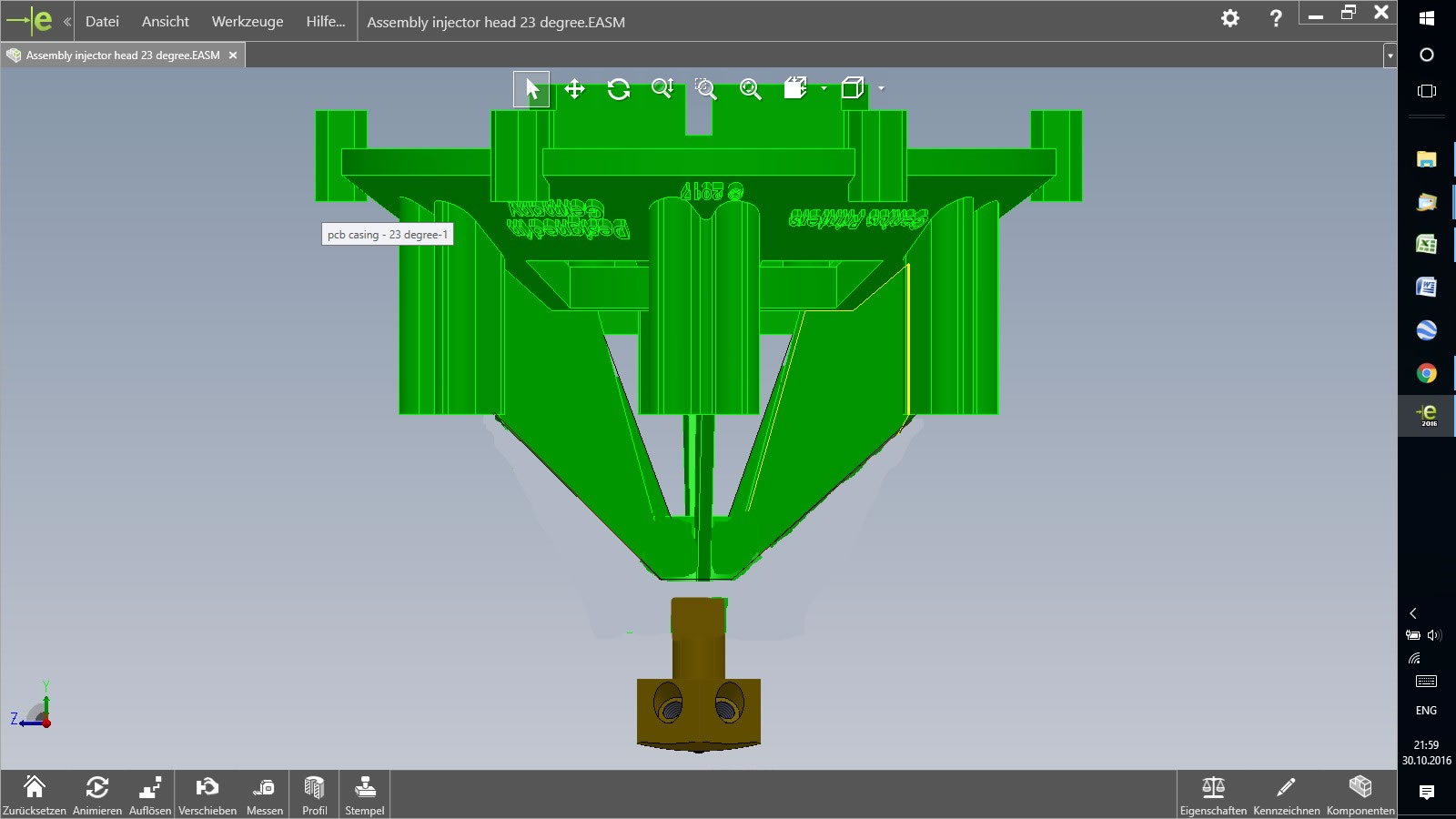Click the Zoom to Fit icon
The height and width of the screenshot is (819, 1456).
tap(750, 89)
